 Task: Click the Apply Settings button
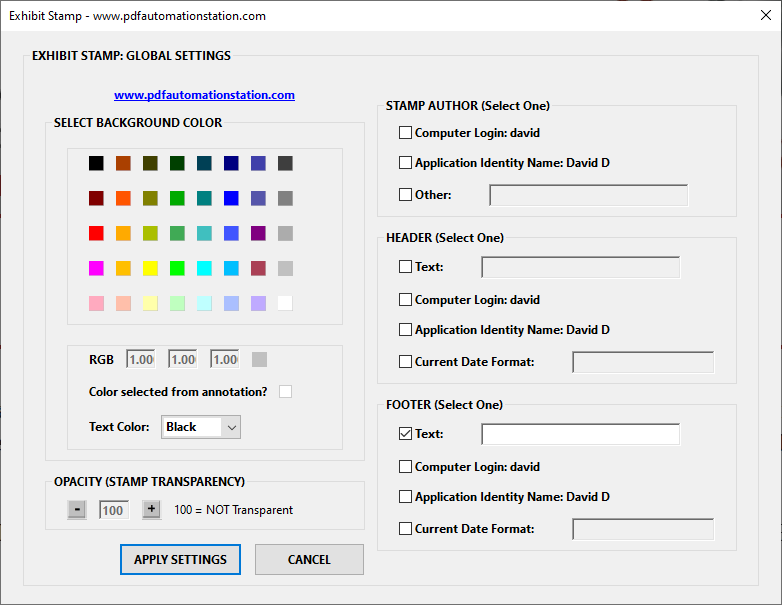180,560
